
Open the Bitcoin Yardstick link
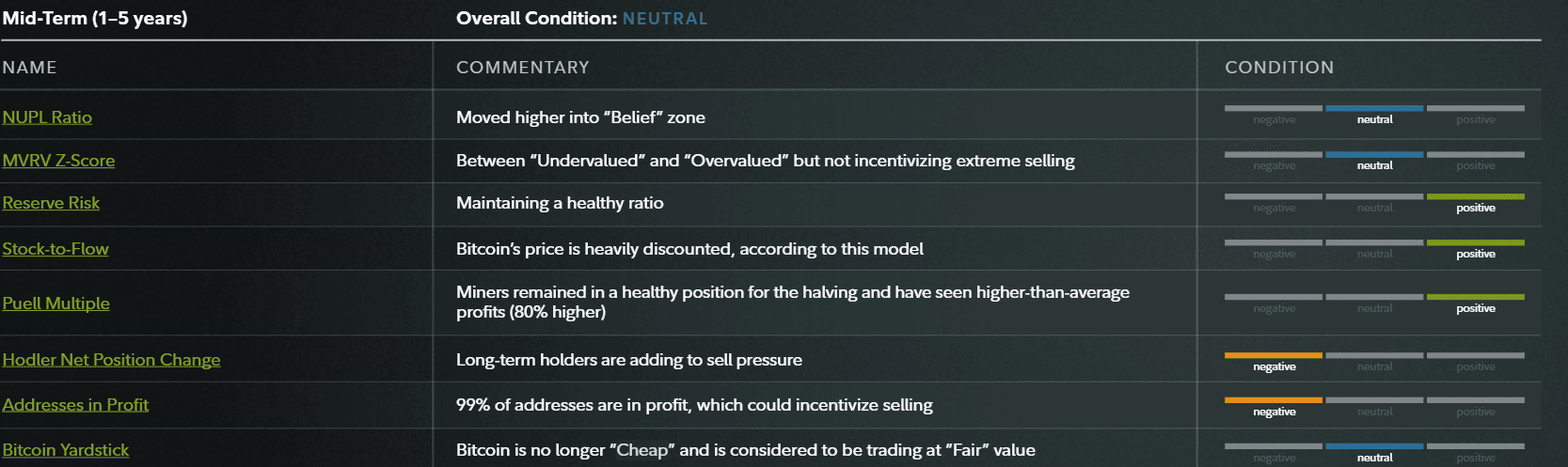pyautogui.click(x=66, y=450)
